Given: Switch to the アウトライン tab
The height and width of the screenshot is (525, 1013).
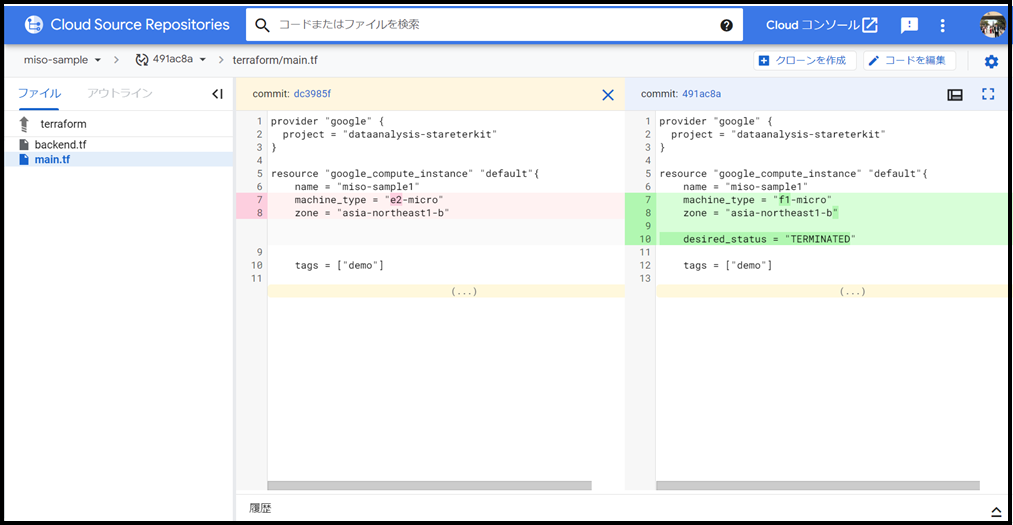Looking at the screenshot, I should tap(120, 93).
